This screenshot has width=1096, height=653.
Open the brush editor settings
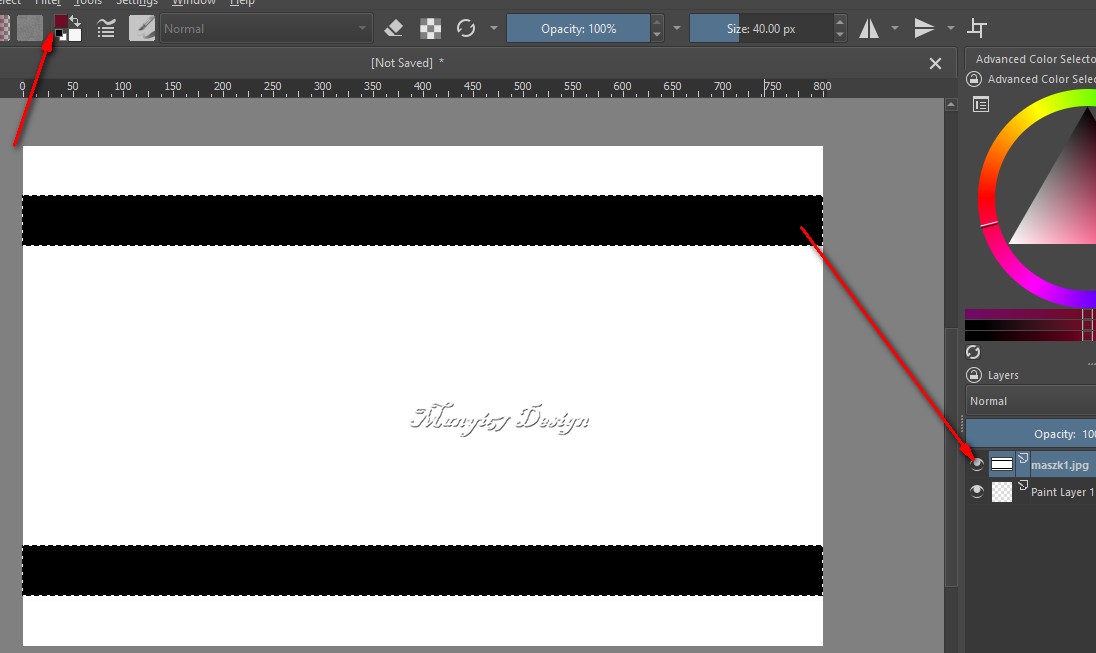pos(106,29)
